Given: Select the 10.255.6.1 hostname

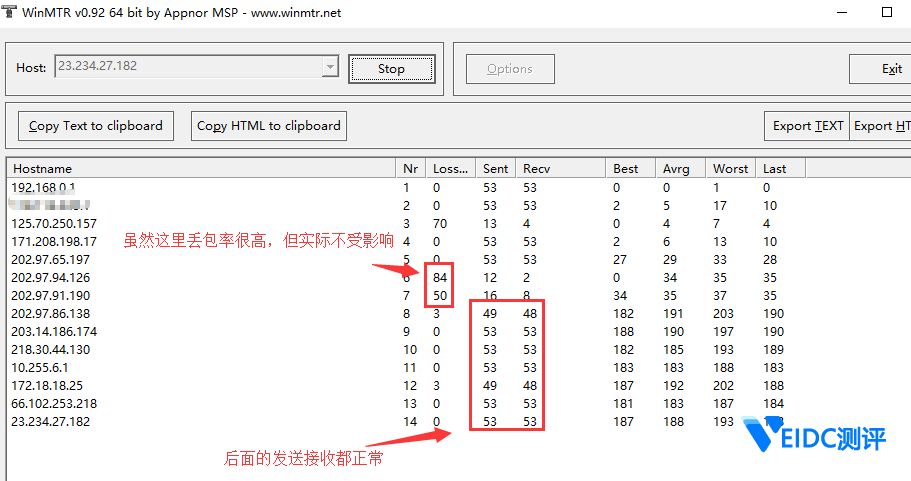Looking at the screenshot, I should 40,368.
